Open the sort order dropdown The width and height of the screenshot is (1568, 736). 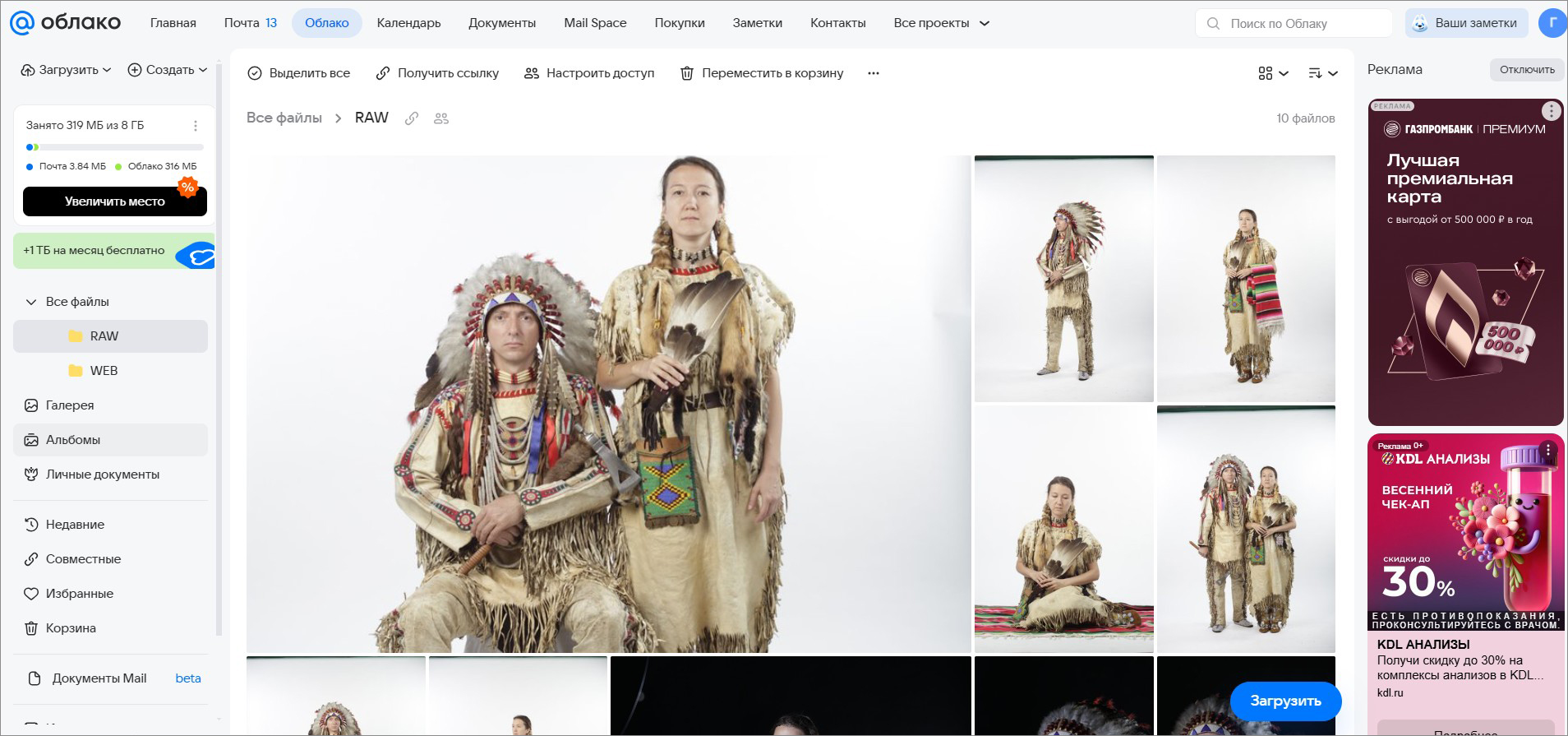1322,73
